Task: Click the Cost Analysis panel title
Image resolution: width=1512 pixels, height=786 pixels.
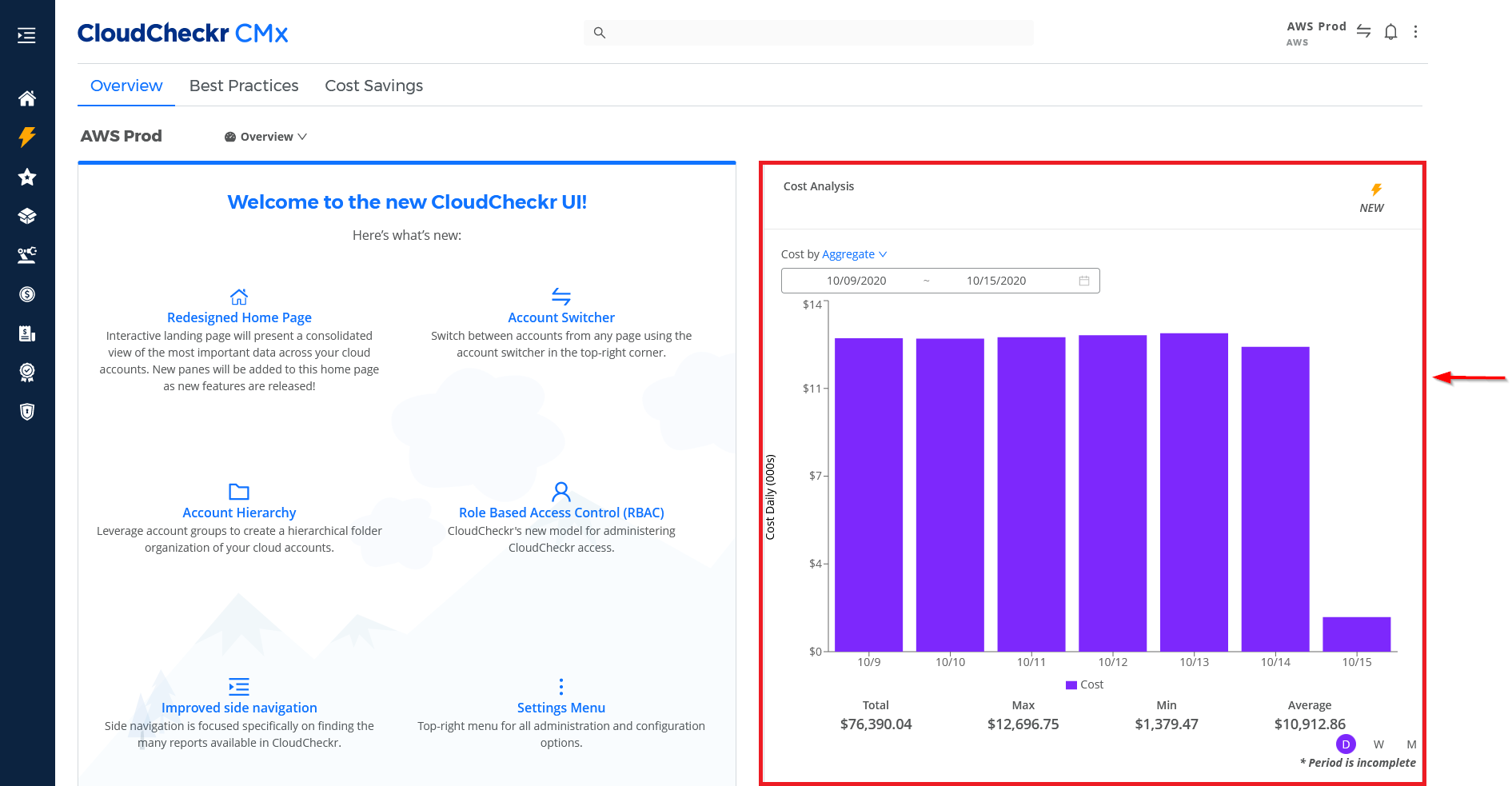Action: tap(819, 186)
